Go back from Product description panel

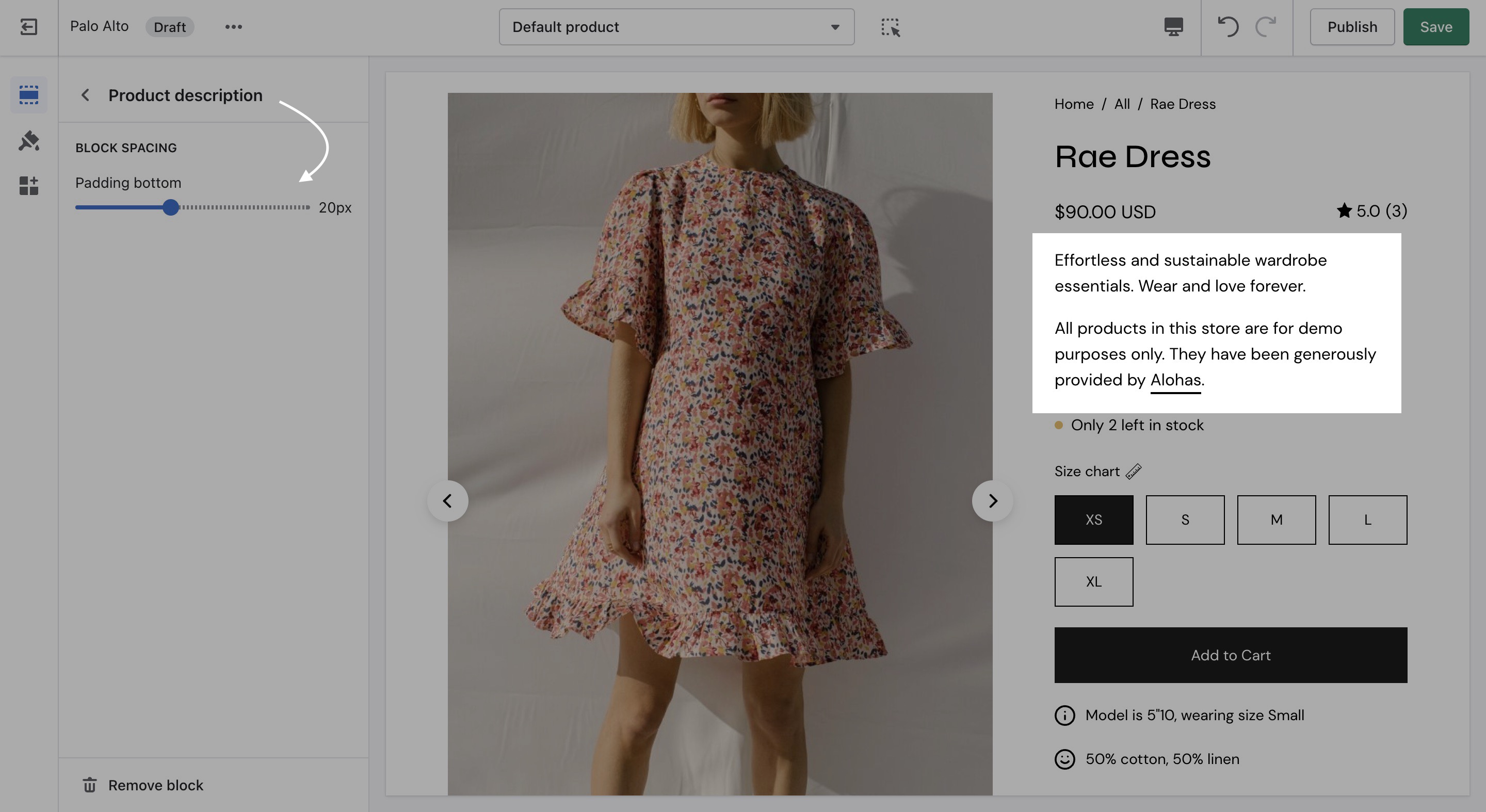click(85, 95)
